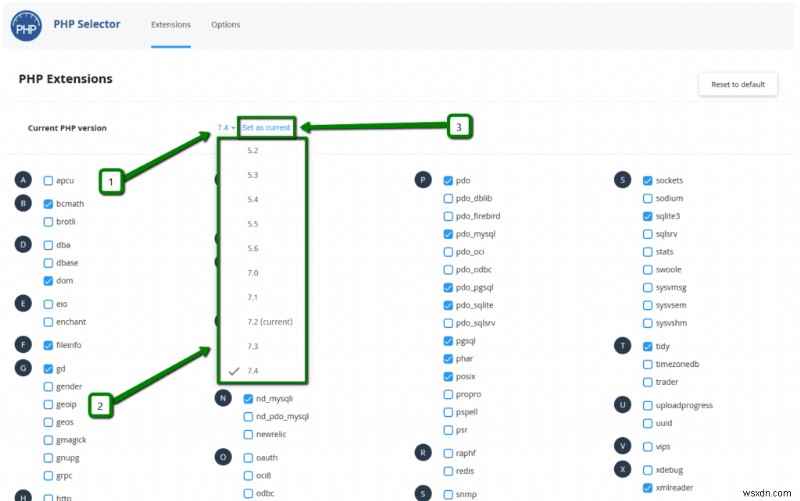This screenshot has height=501, width=800.
Task: Enable the sodium extension checkbox
Action: click(x=647, y=198)
